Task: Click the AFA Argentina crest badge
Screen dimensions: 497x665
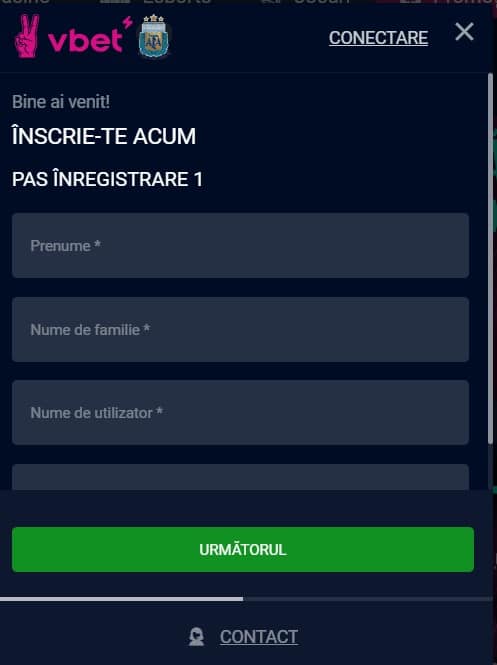Action: [x=154, y=36]
